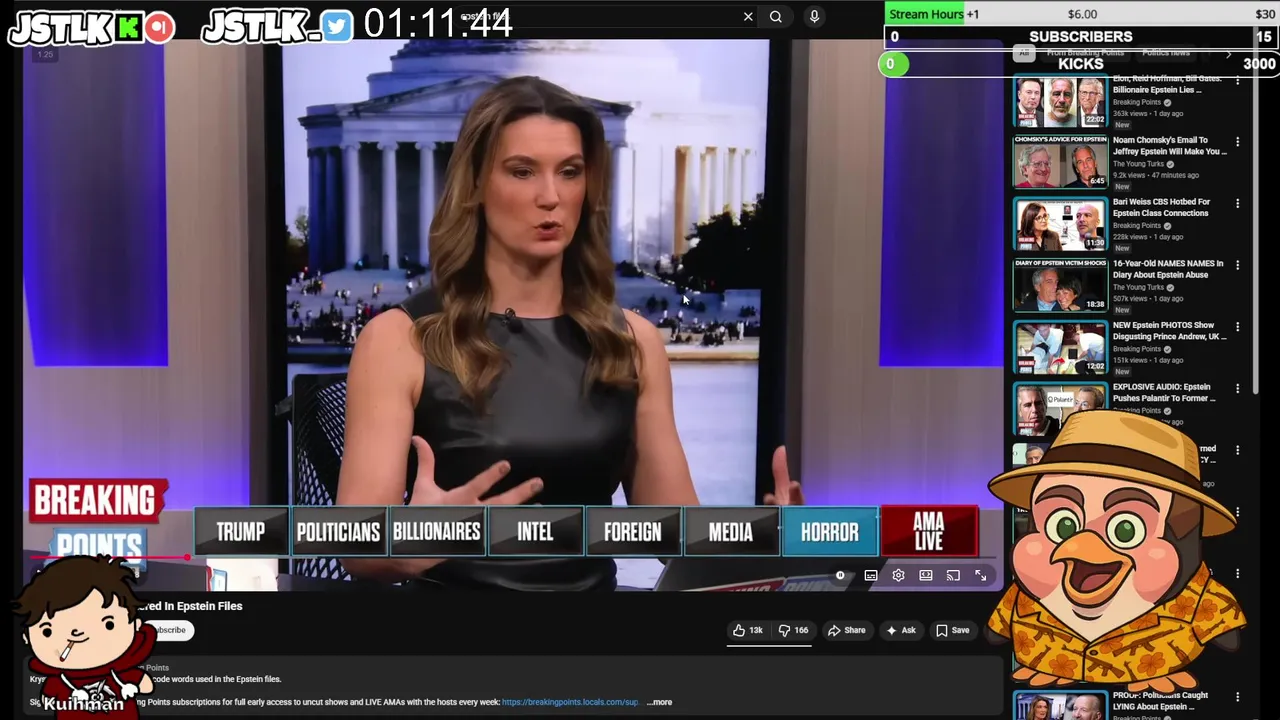The height and width of the screenshot is (720, 1280).
Task: Like the video with 13k thumbs up
Action: coord(747,630)
